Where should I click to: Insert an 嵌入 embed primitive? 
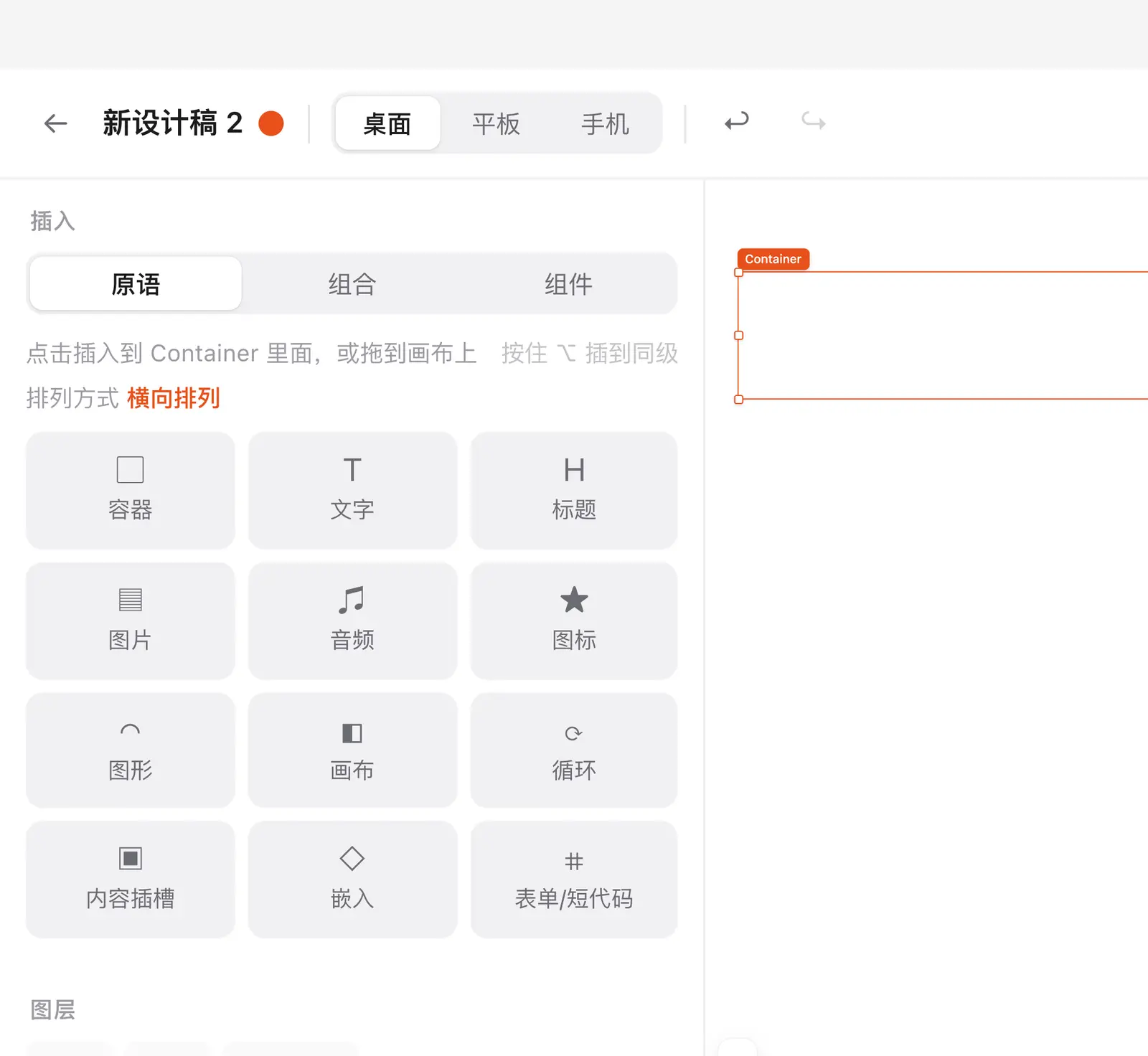tap(352, 880)
